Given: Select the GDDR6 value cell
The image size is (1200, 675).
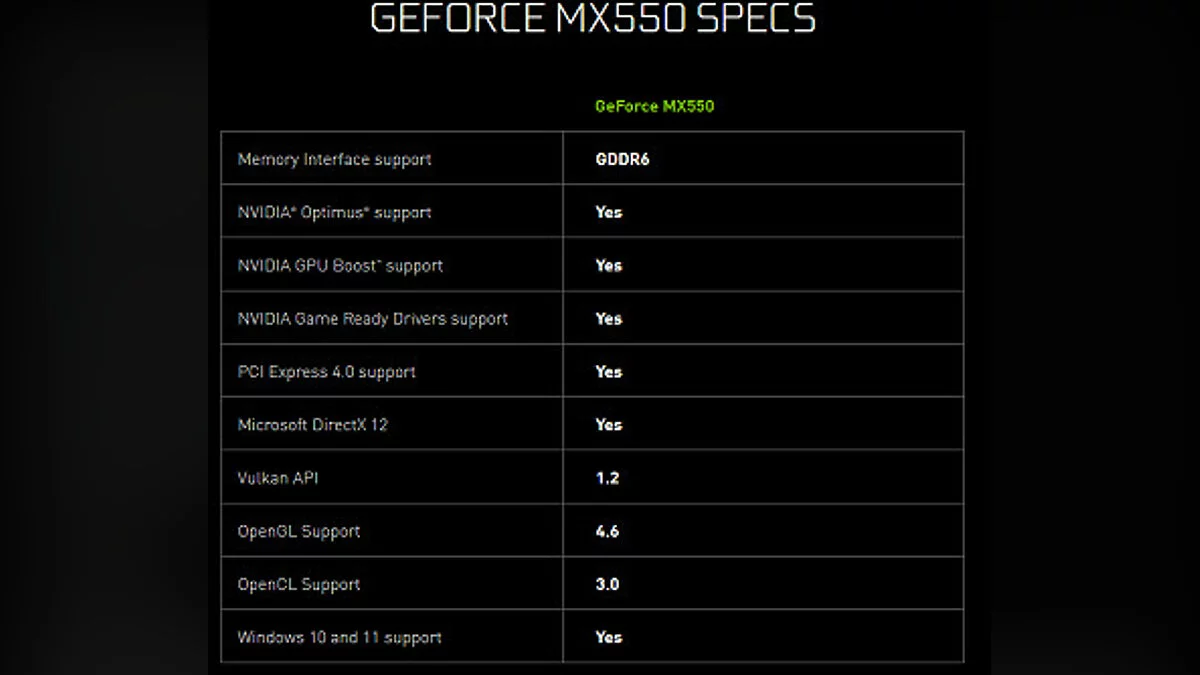Looking at the screenshot, I should coord(622,159).
